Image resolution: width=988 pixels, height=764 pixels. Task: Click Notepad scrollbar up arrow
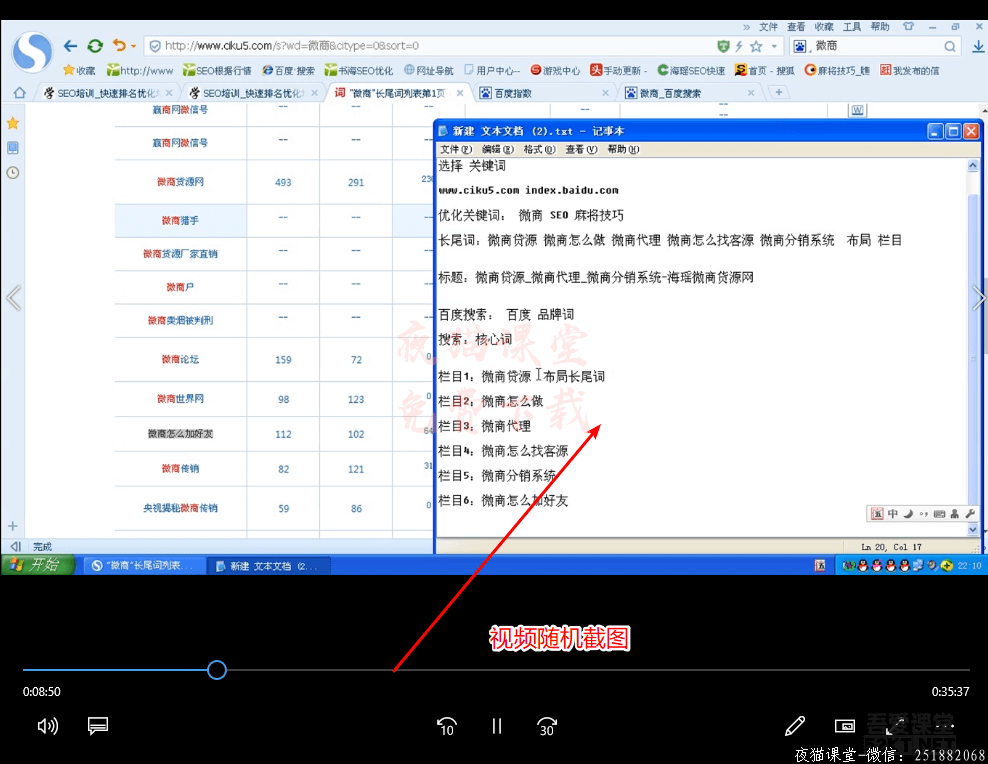click(x=973, y=166)
